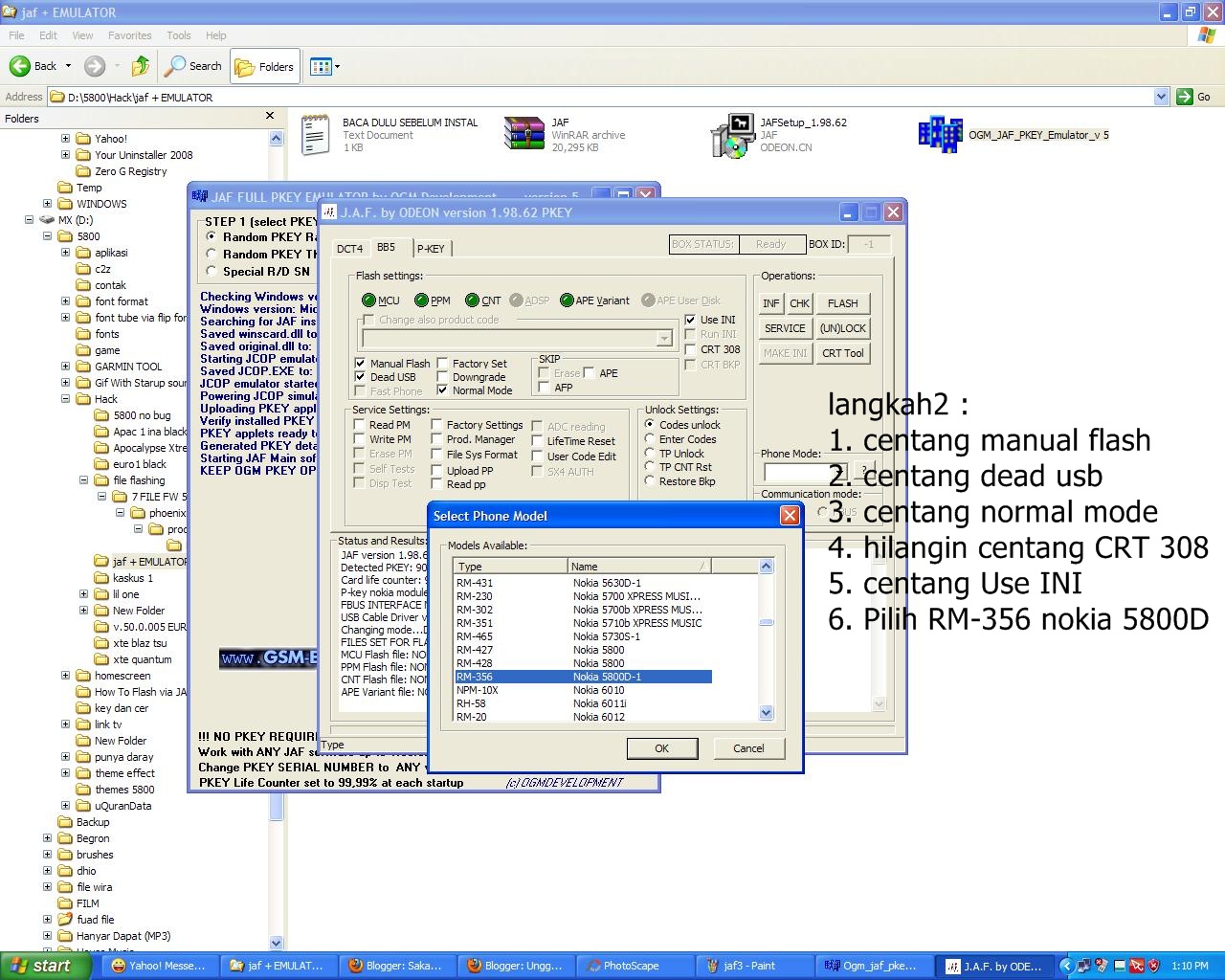Click the INF operation button
The height and width of the screenshot is (980, 1225).
click(771, 303)
